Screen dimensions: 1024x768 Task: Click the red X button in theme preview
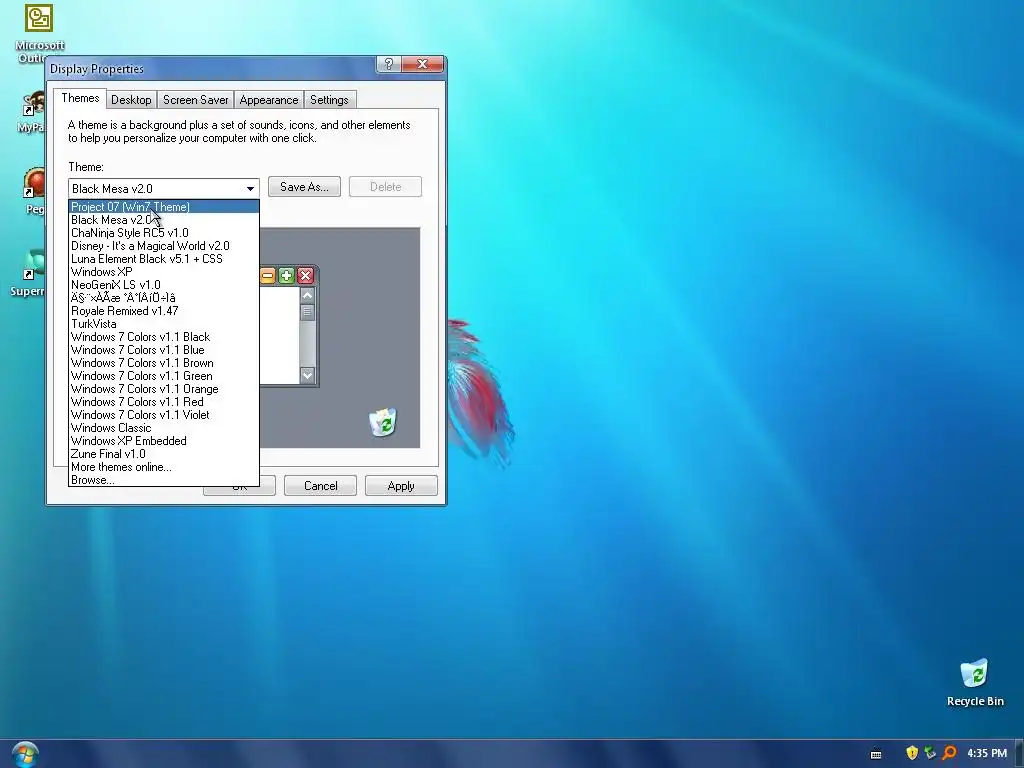(x=305, y=276)
